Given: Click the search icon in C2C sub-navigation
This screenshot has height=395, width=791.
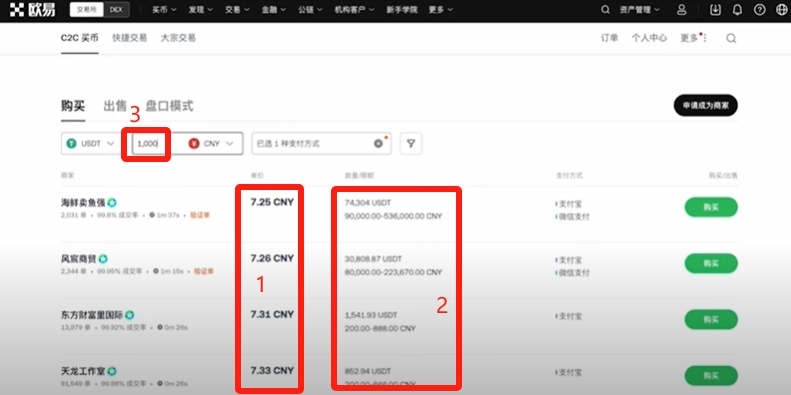Looking at the screenshot, I should click(731, 38).
